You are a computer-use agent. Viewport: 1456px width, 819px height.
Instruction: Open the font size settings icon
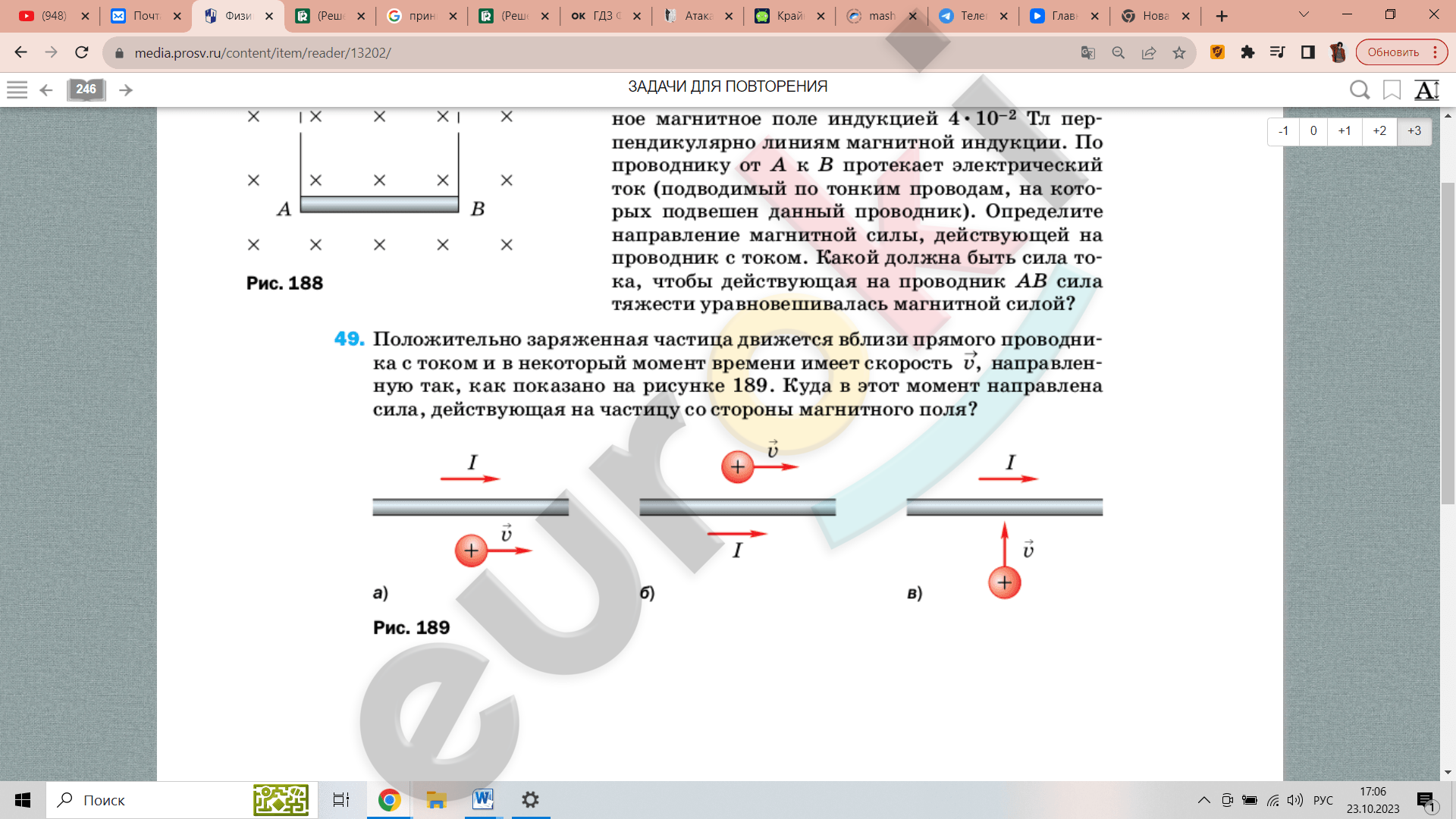click(x=1426, y=90)
